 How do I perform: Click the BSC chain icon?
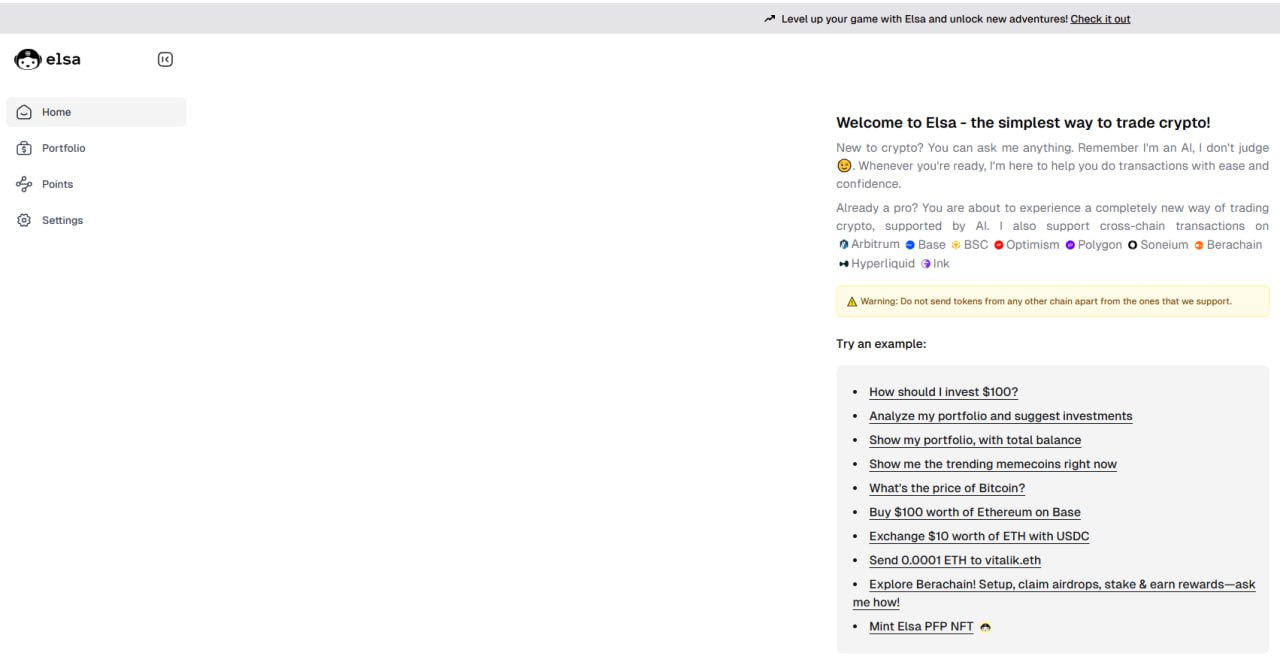tap(956, 245)
